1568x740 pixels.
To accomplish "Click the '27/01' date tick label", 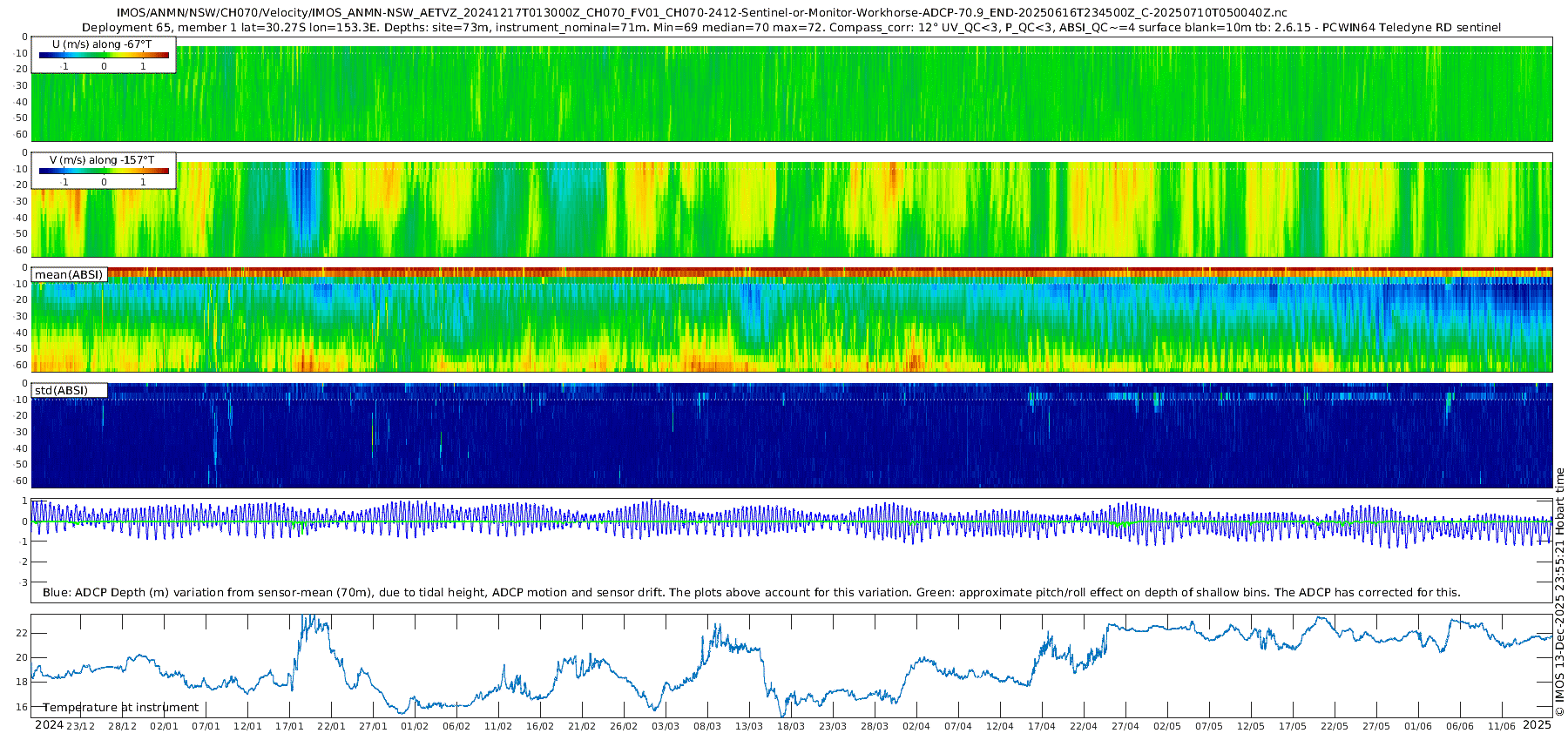I will [374, 726].
